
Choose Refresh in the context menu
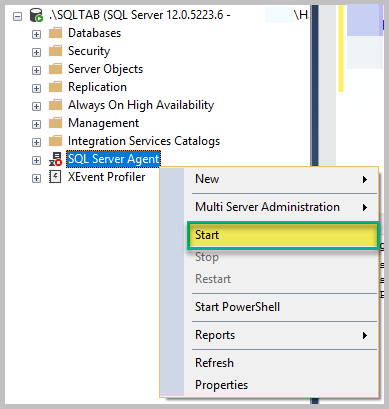click(x=281, y=363)
